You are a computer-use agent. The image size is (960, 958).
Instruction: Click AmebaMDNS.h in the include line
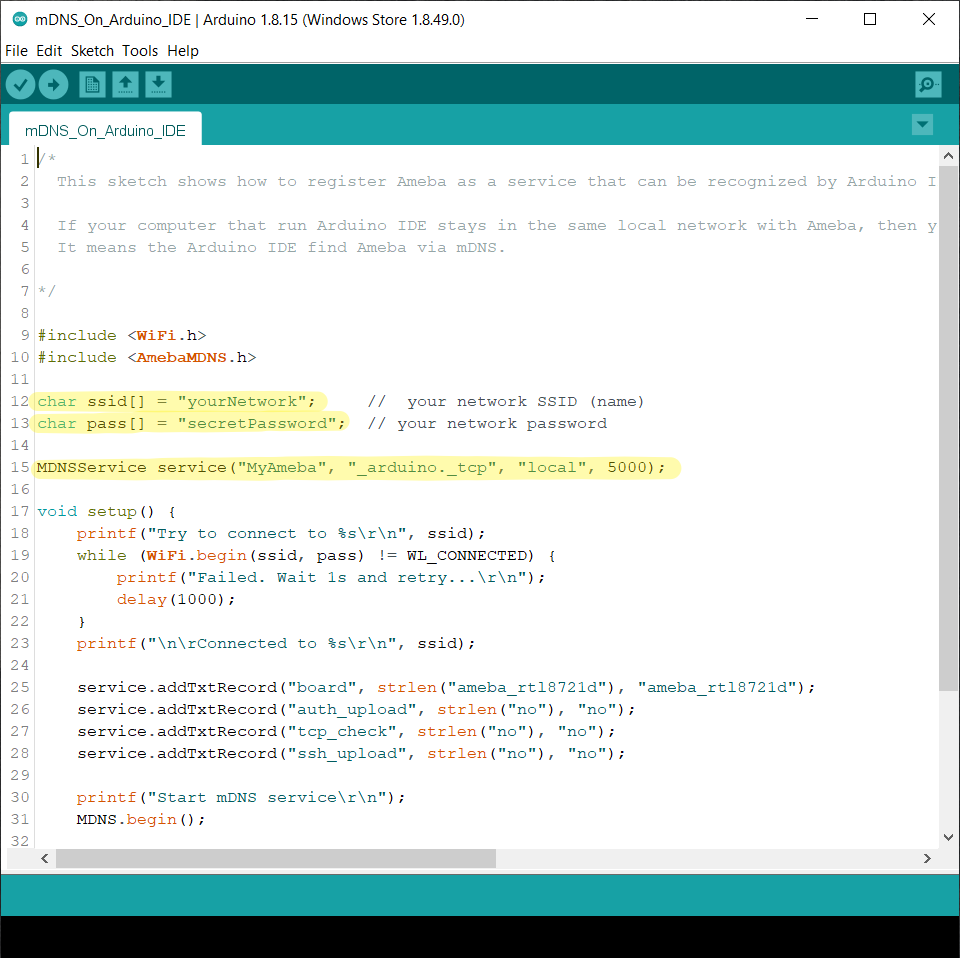coord(192,357)
